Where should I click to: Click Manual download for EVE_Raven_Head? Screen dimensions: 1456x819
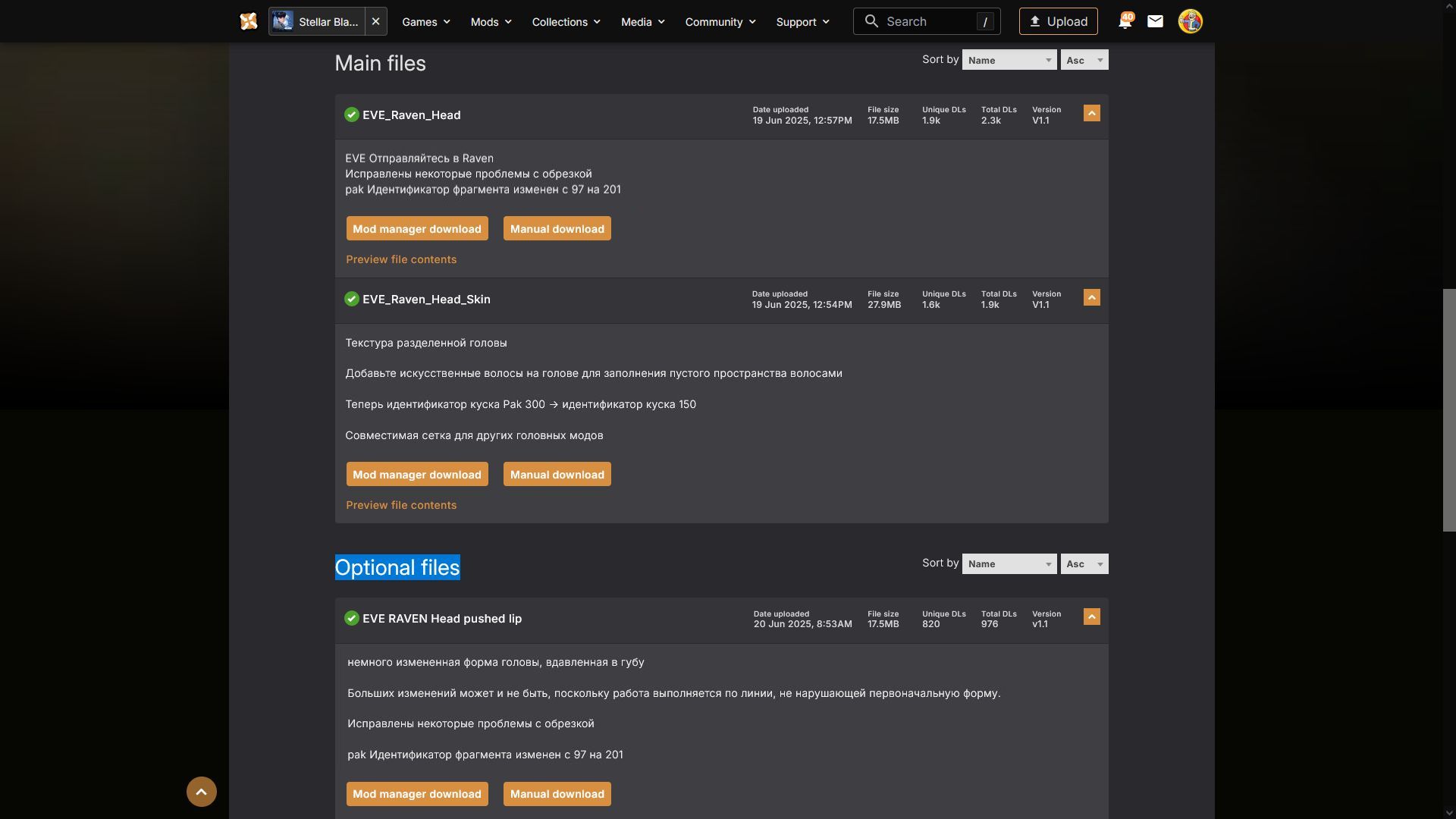(x=557, y=228)
